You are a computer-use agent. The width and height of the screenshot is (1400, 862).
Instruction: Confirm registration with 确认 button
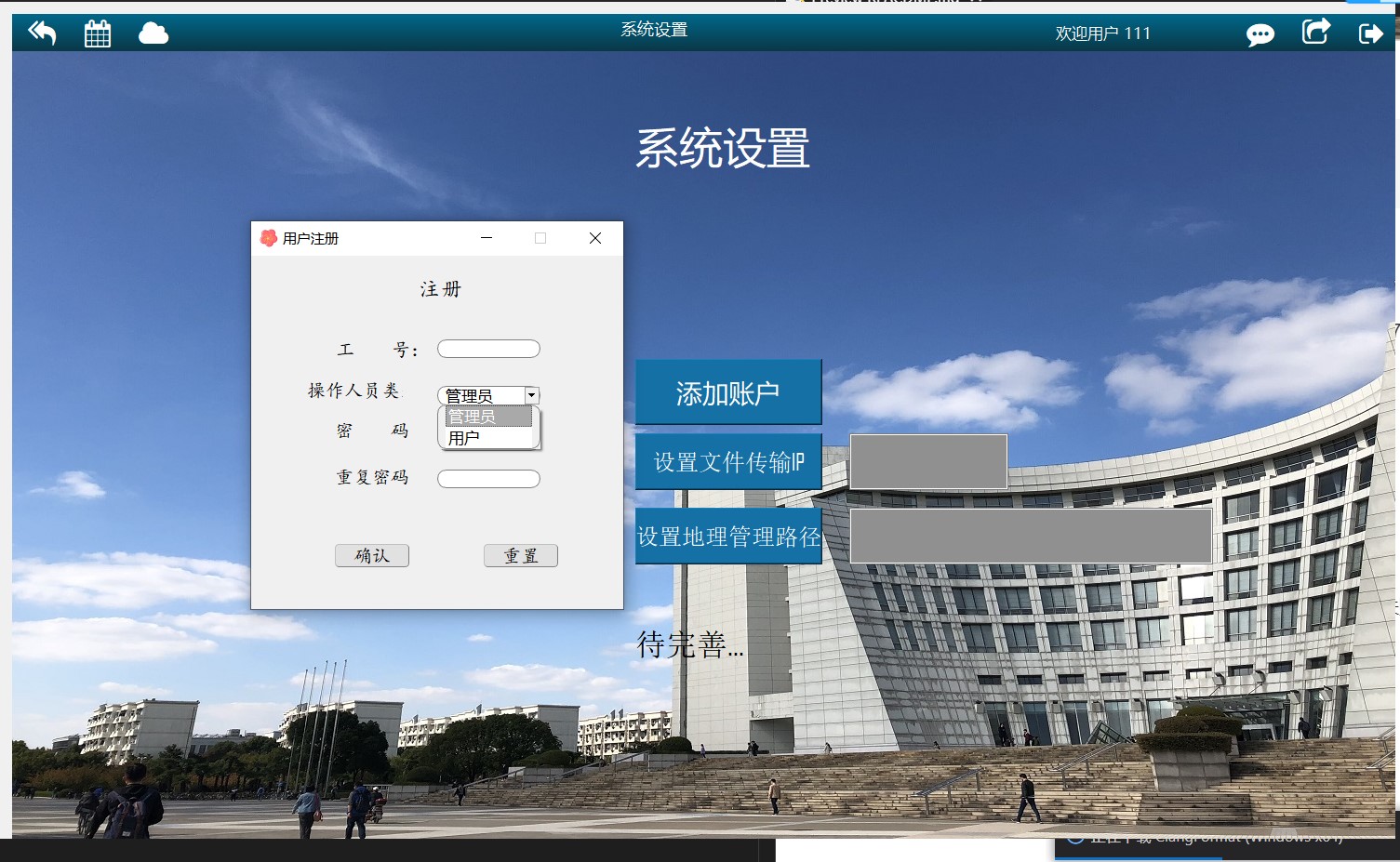[372, 555]
